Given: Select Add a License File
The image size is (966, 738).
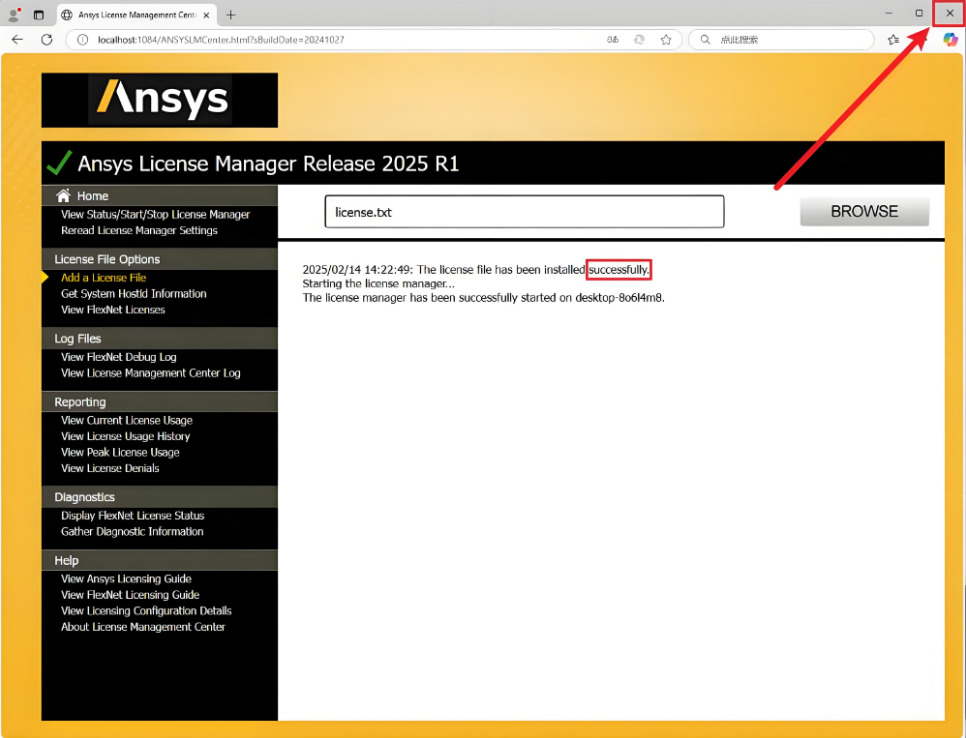Looking at the screenshot, I should point(104,278).
